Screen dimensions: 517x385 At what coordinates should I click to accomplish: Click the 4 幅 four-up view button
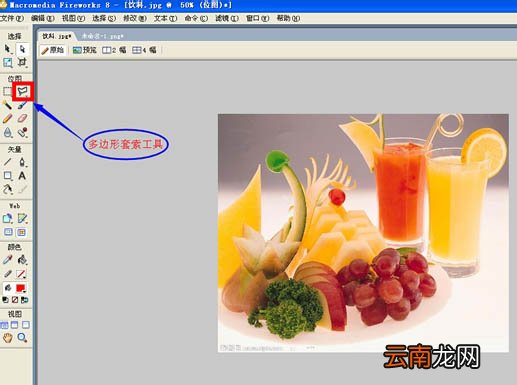[x=144, y=50]
